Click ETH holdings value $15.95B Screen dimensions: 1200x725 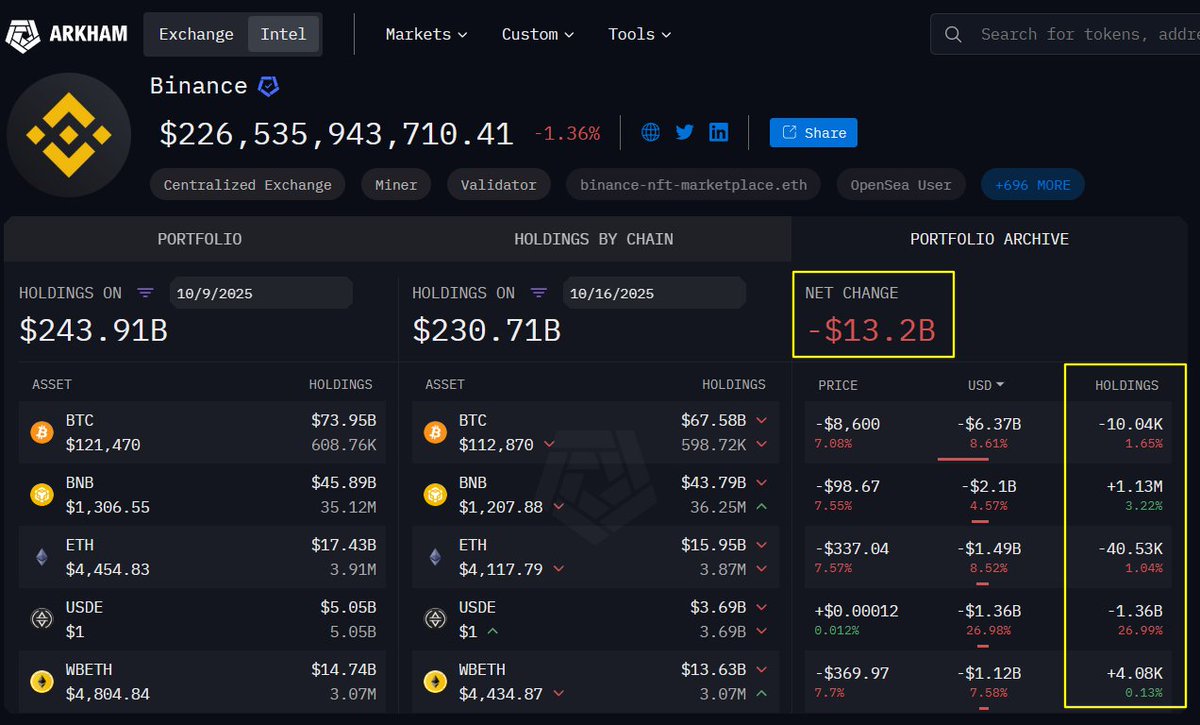[x=715, y=545]
